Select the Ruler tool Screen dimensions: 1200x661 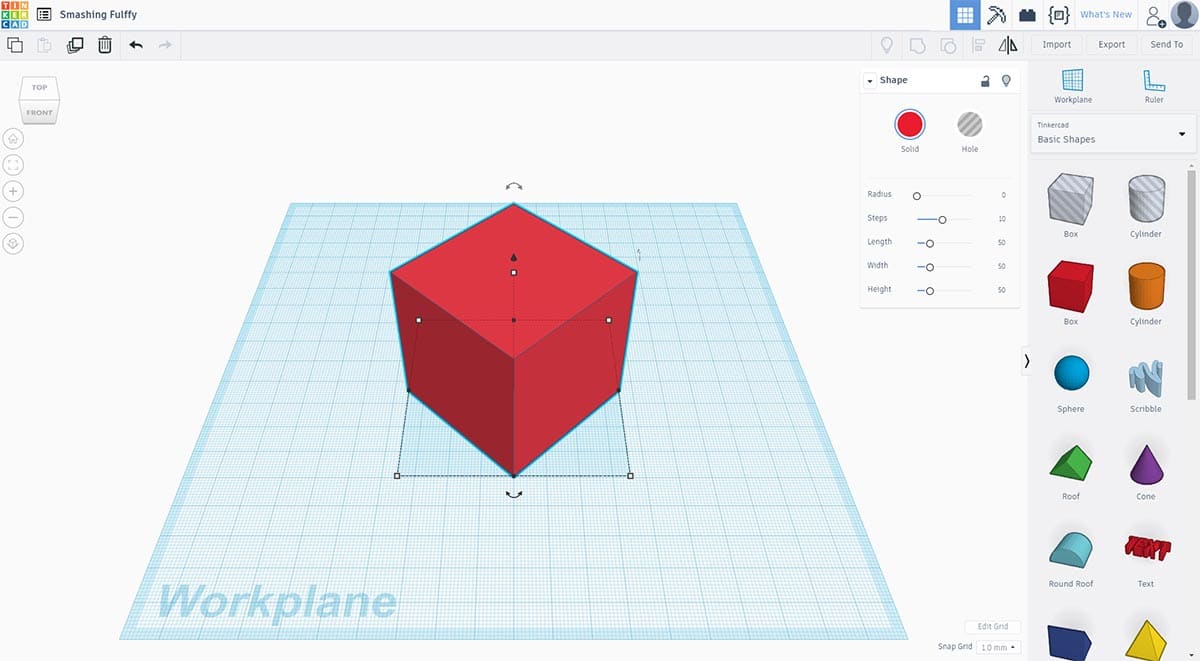coord(1153,86)
